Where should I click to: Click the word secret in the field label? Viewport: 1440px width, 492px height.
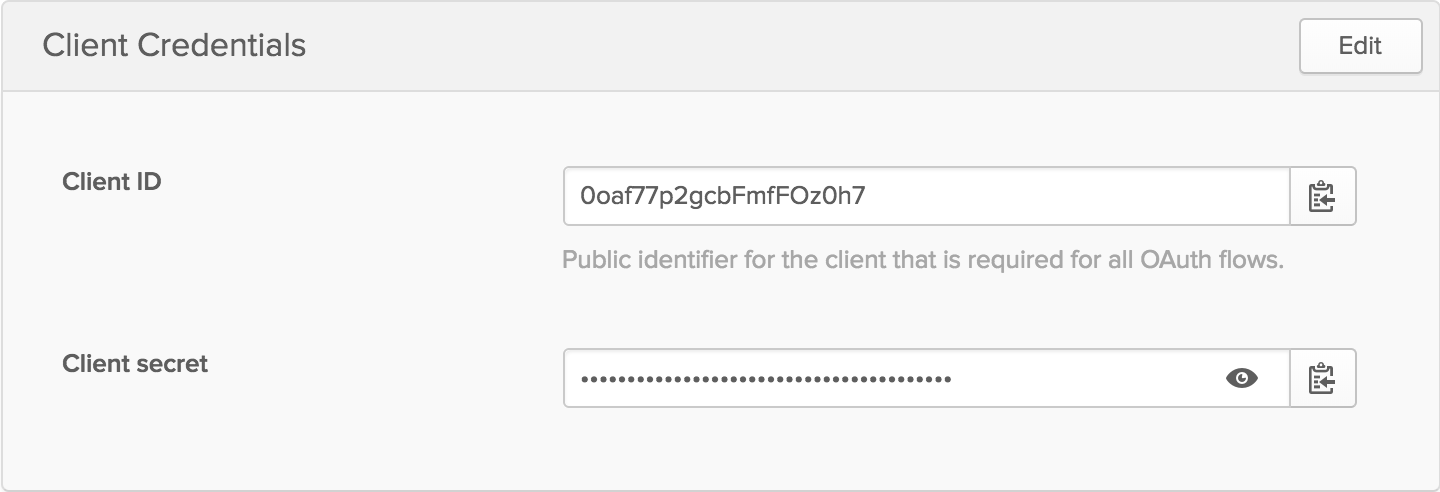tap(175, 363)
